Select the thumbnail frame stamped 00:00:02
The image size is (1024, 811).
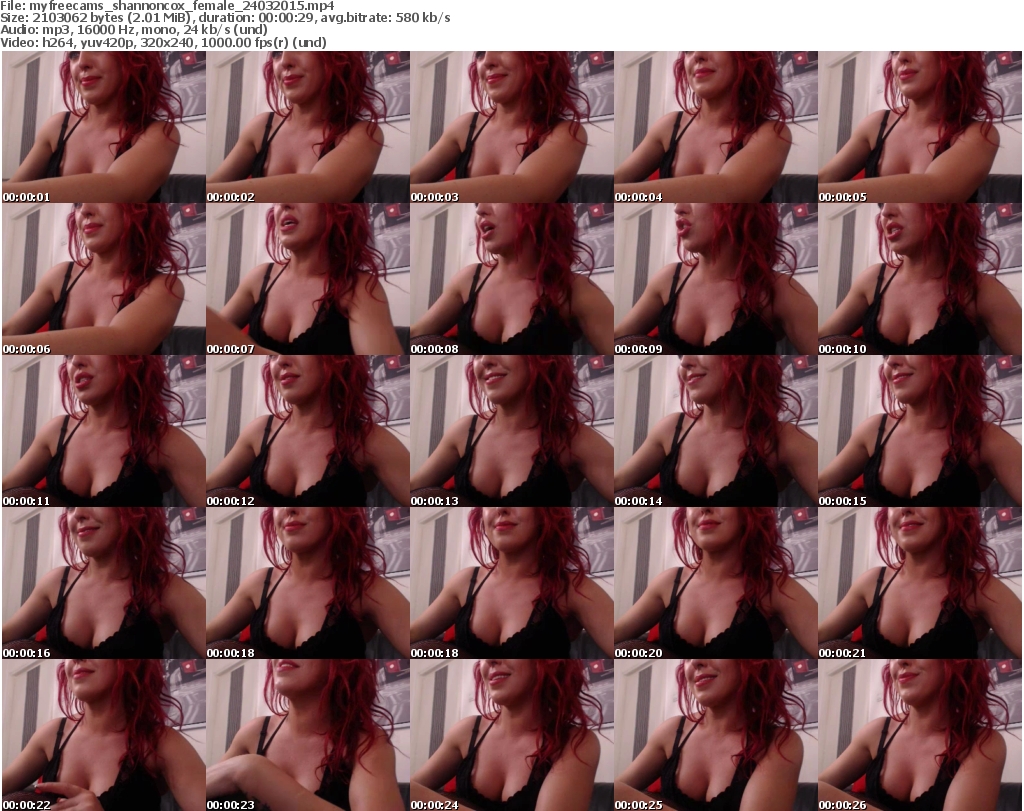pyautogui.click(x=308, y=127)
